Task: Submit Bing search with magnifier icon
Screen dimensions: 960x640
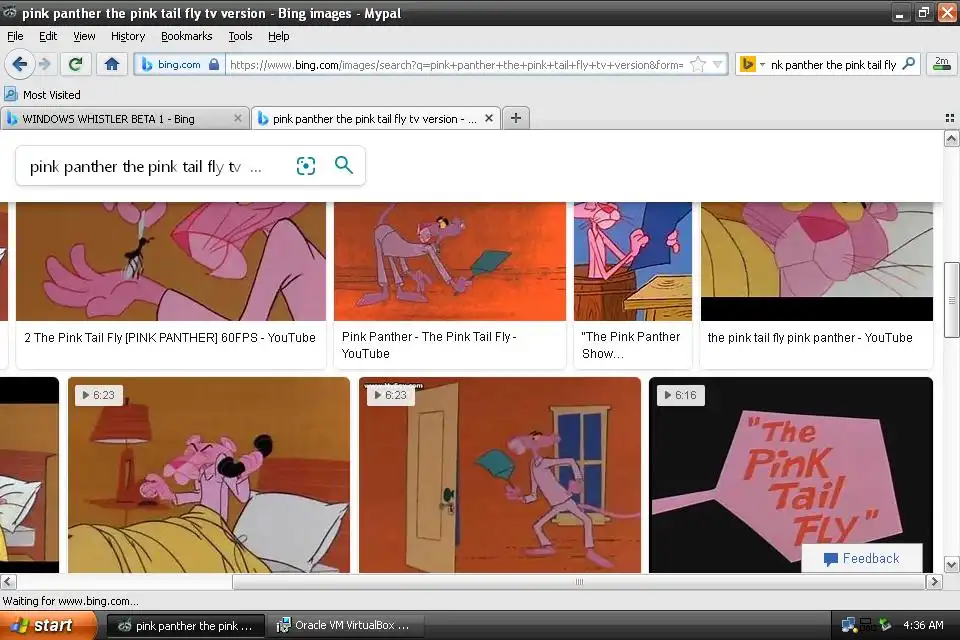Action: [343, 165]
